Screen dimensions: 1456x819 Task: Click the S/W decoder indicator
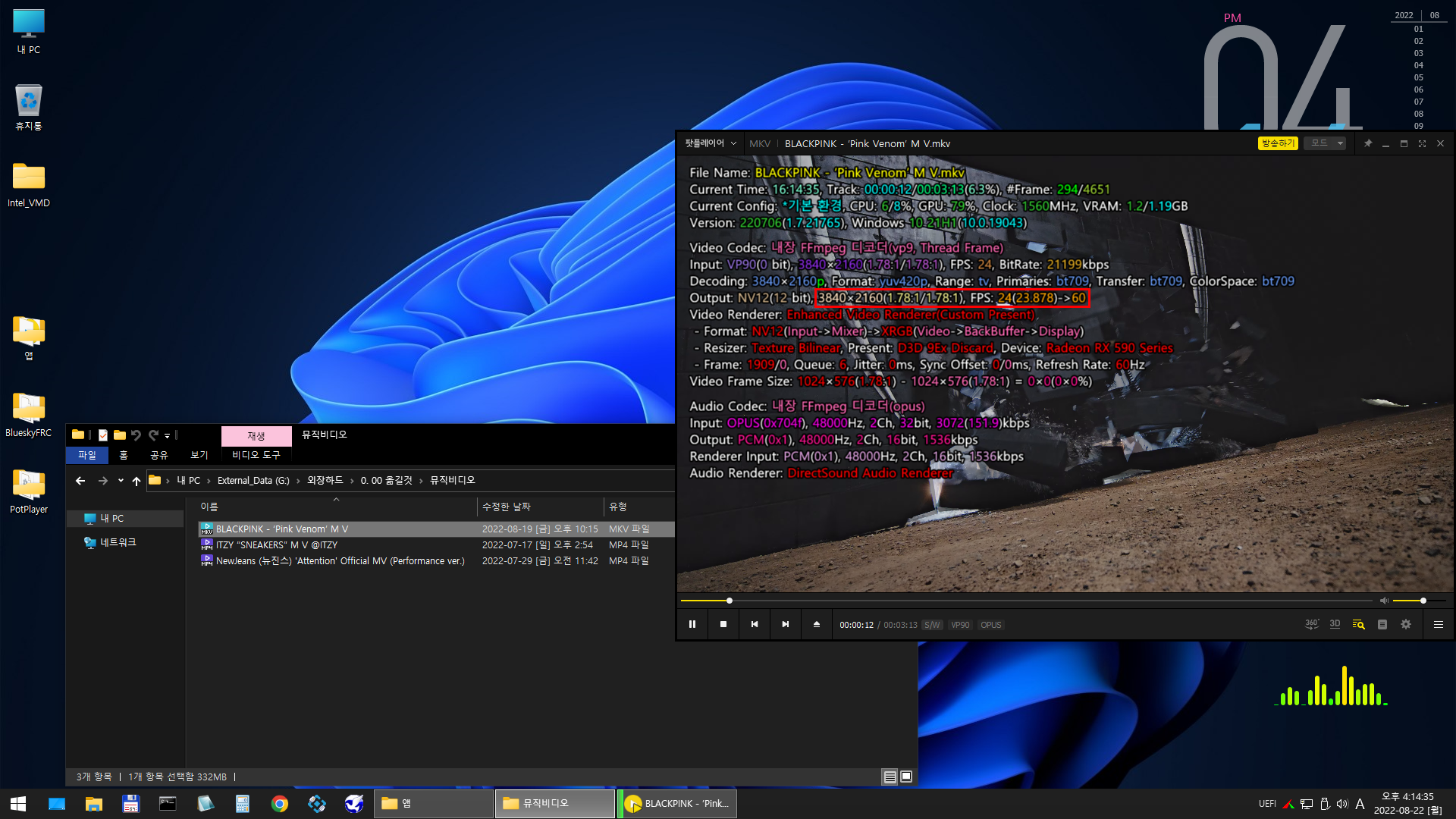click(x=932, y=625)
